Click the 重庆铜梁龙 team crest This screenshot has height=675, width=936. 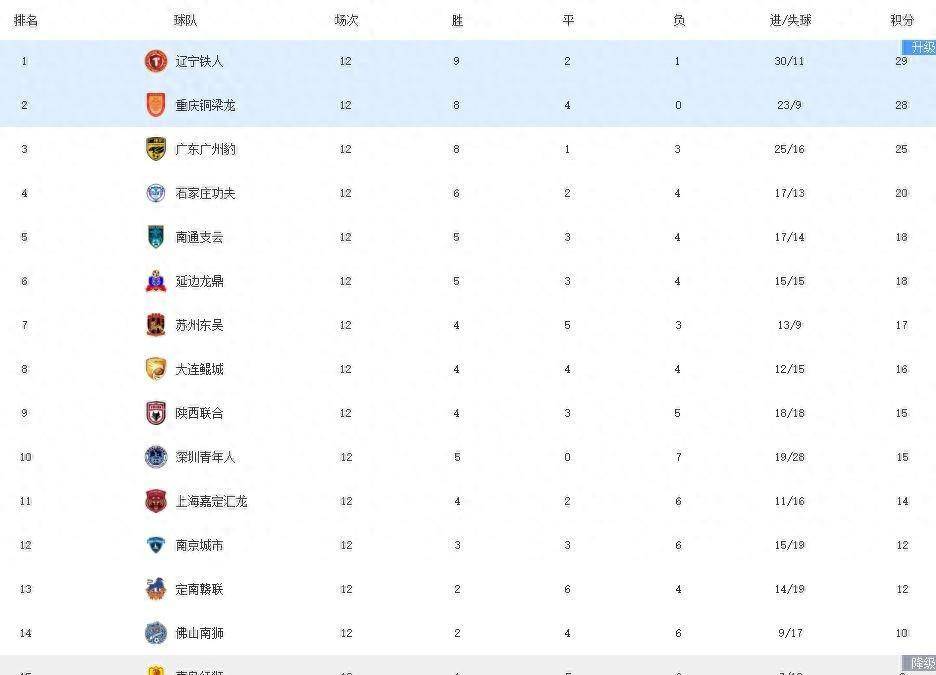tap(155, 105)
